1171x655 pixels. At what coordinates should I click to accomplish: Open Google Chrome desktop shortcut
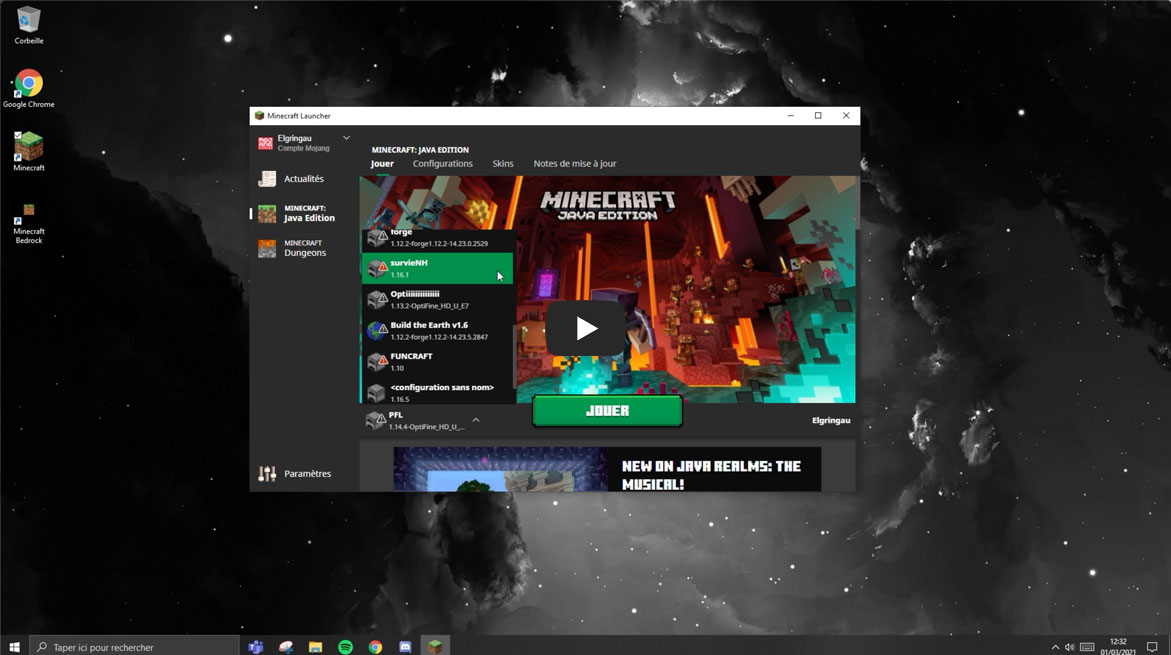click(28, 88)
